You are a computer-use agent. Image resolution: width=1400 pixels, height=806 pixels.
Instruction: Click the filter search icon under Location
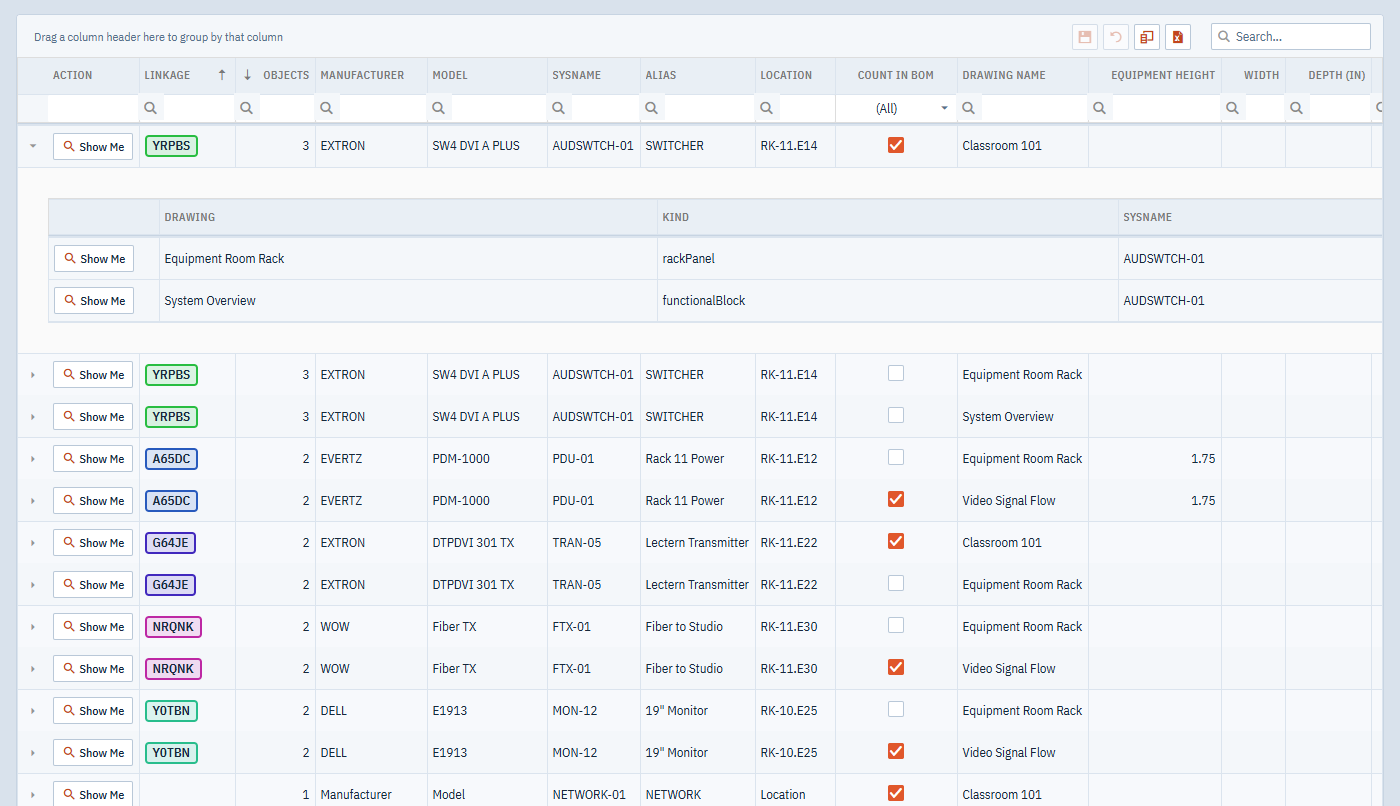[767, 108]
